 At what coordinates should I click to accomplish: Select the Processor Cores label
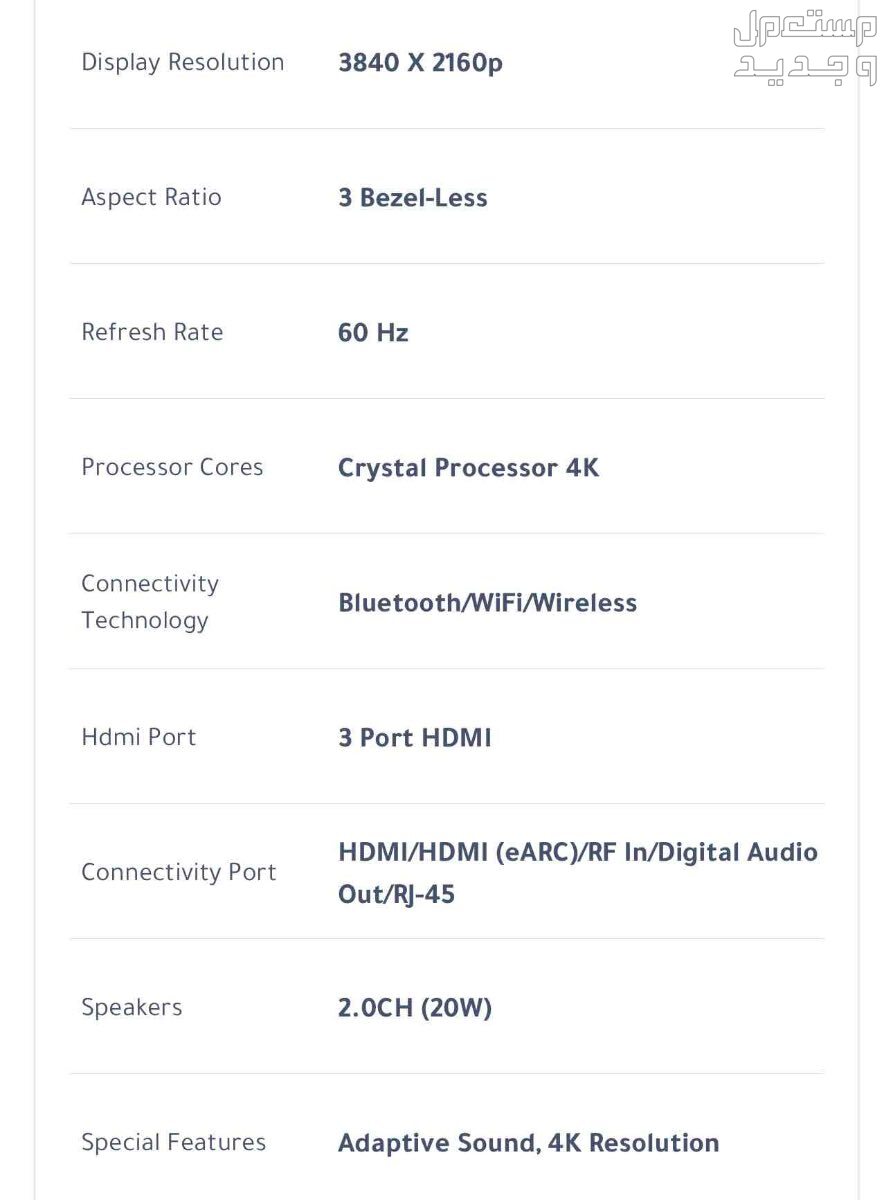tap(172, 467)
